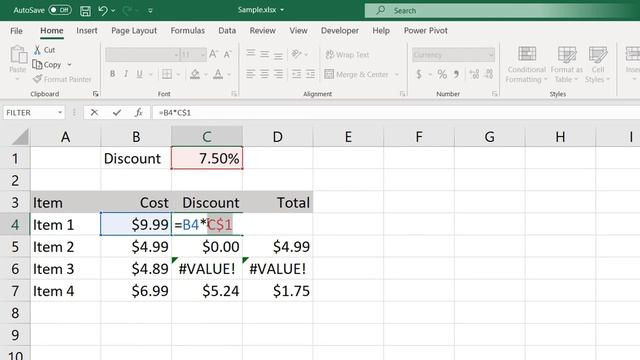The height and width of the screenshot is (360, 640).
Task: Click the Align Right icon
Action: click(x=278, y=74)
